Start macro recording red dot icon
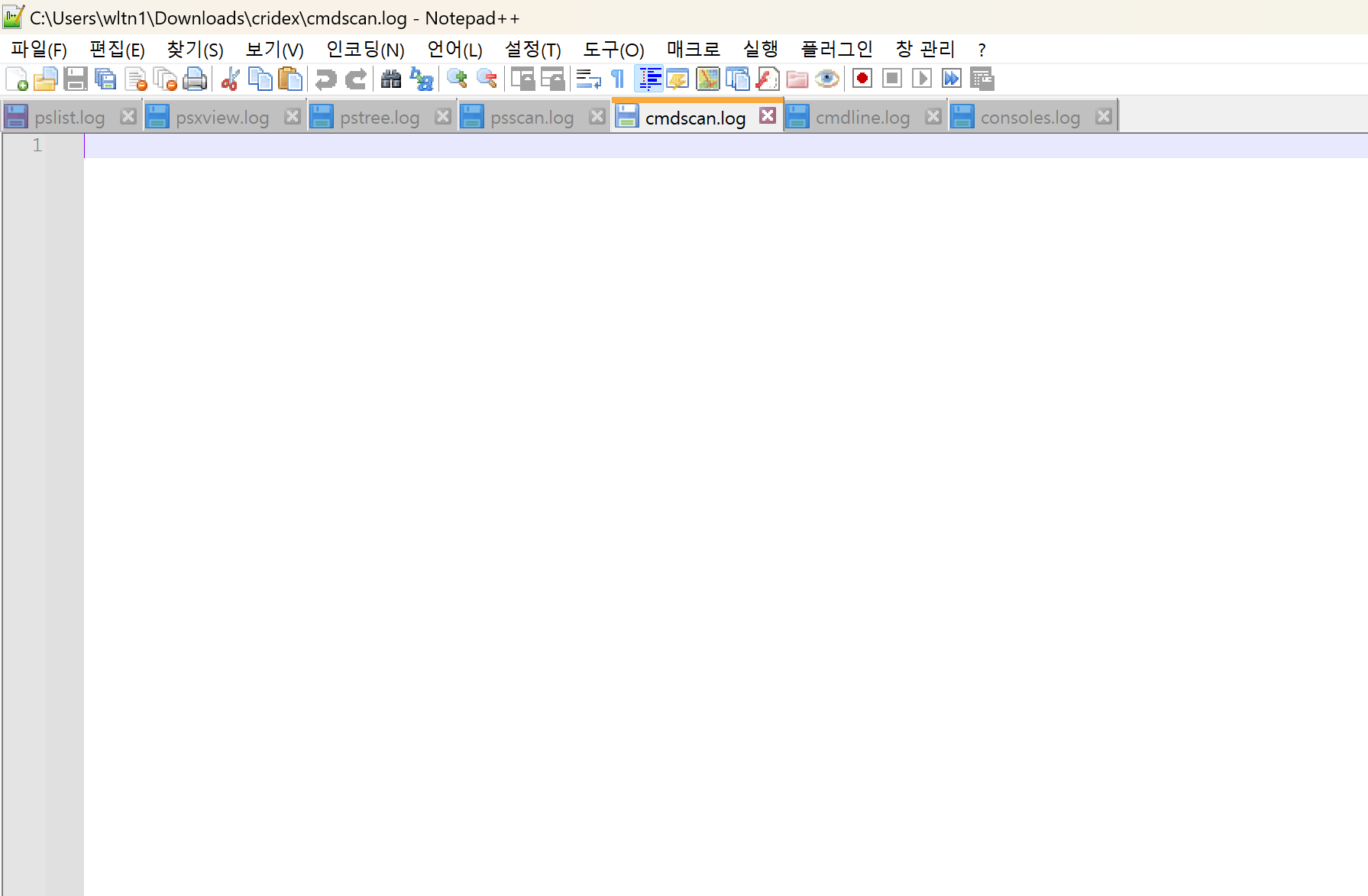This screenshot has height=896, width=1368. tap(862, 79)
